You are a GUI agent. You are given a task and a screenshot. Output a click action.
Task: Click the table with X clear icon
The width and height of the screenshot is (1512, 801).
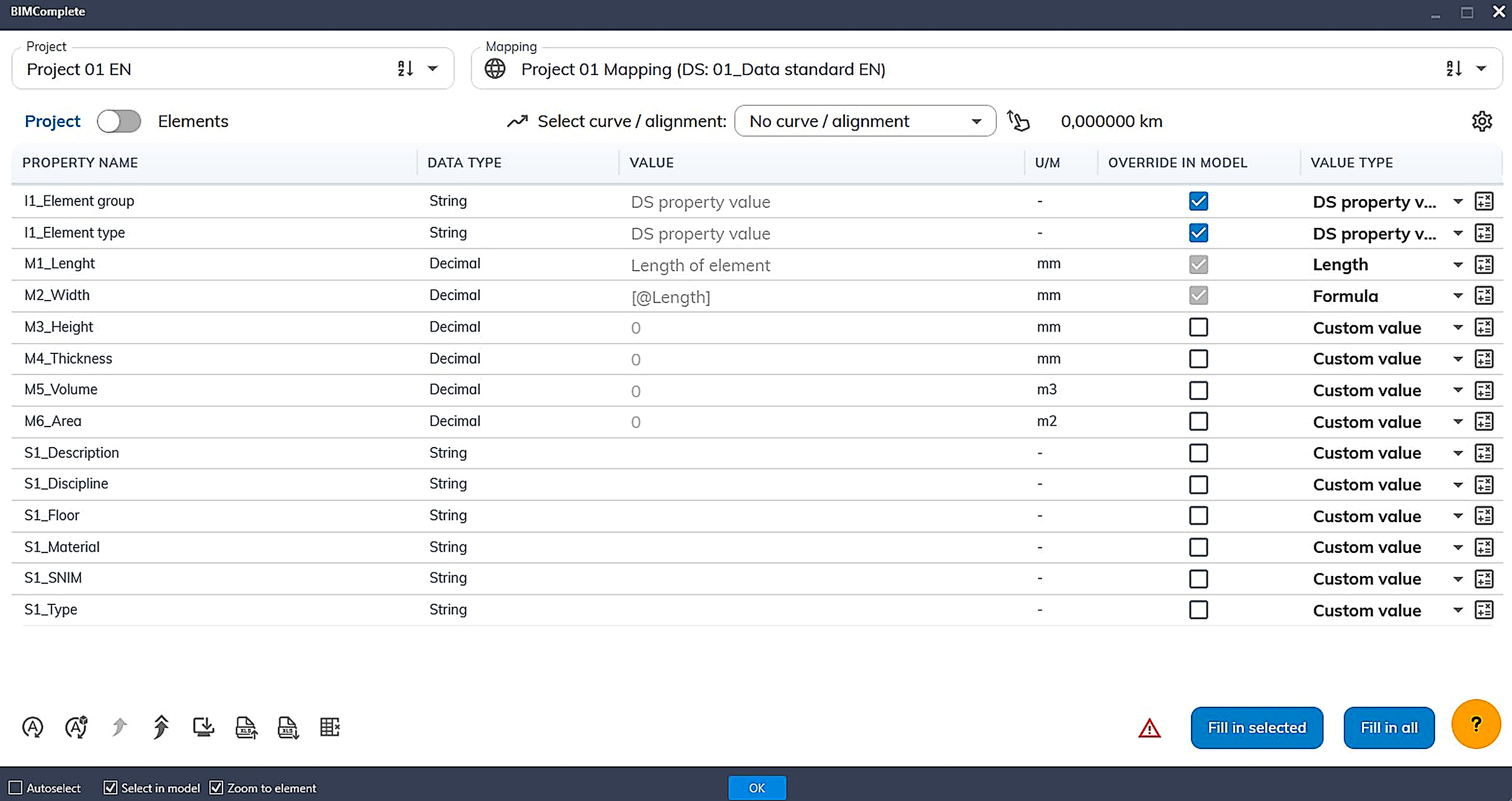coord(330,727)
